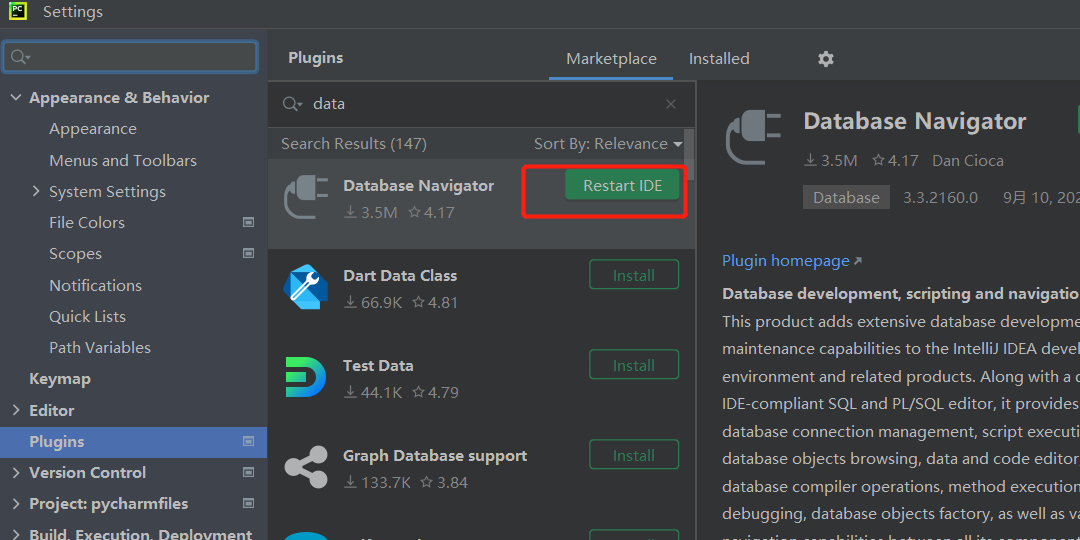This screenshot has width=1080, height=540.
Task: Collapse the Appearance & Behavior section
Action: pos(16,98)
